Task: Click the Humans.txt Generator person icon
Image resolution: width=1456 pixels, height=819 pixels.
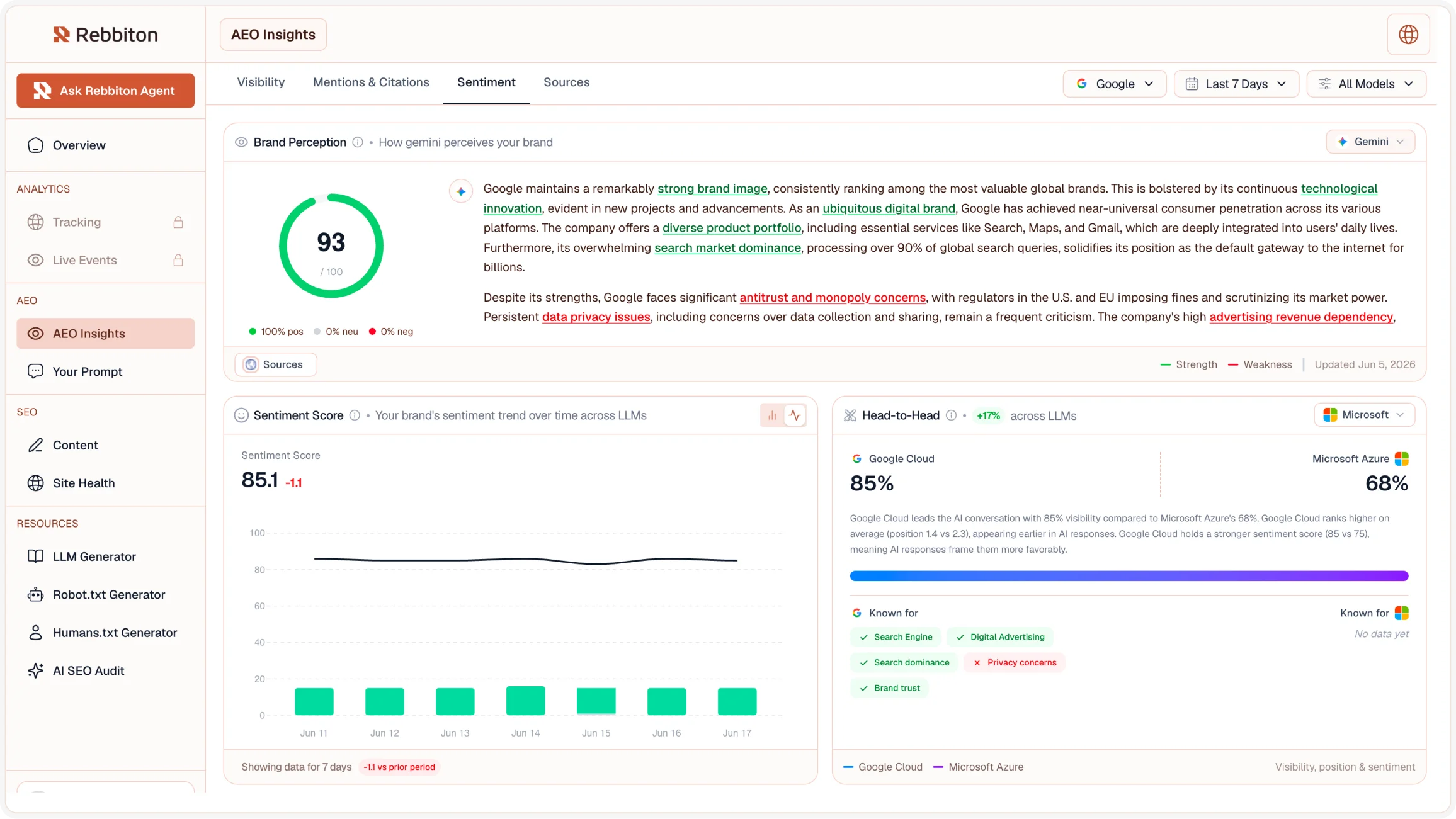Action: 36,633
